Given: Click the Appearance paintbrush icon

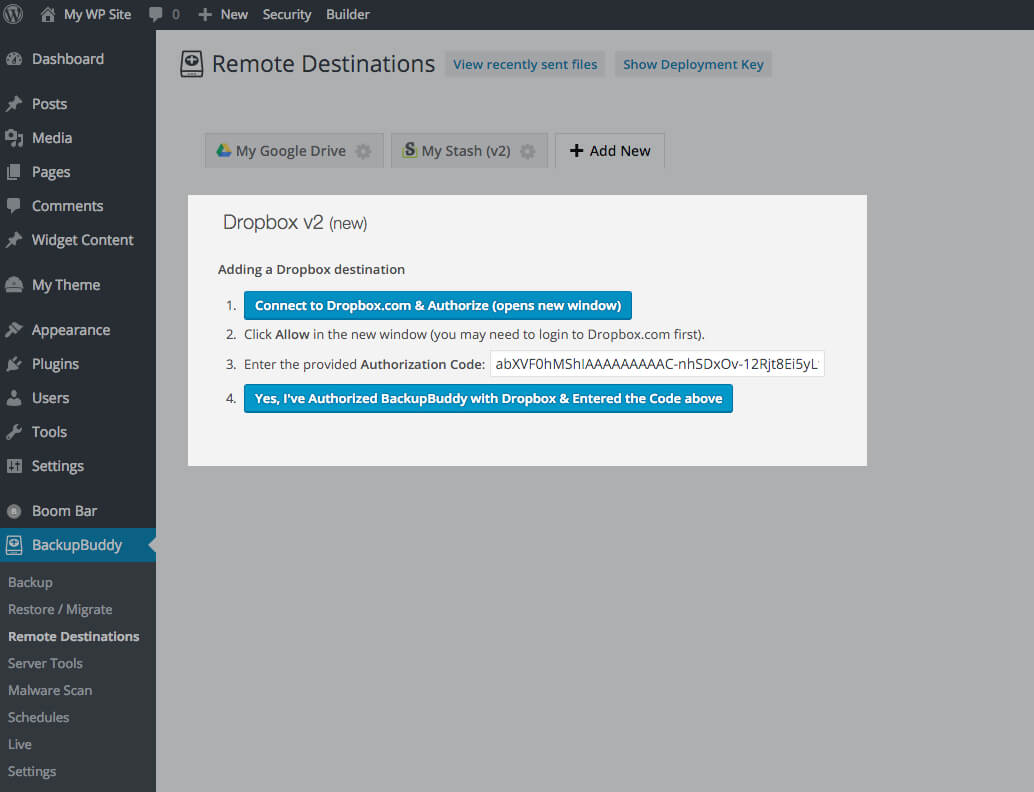Looking at the screenshot, I should (14, 330).
